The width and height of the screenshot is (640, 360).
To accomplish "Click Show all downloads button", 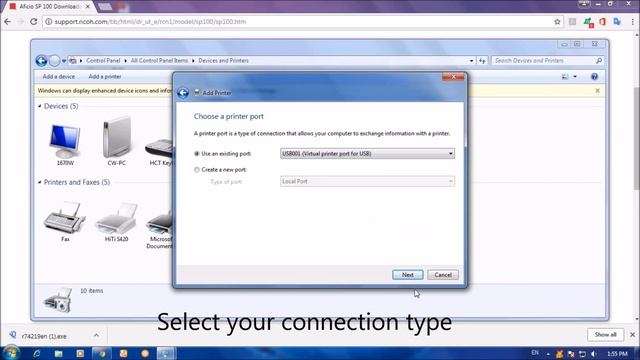I will point(605,335).
